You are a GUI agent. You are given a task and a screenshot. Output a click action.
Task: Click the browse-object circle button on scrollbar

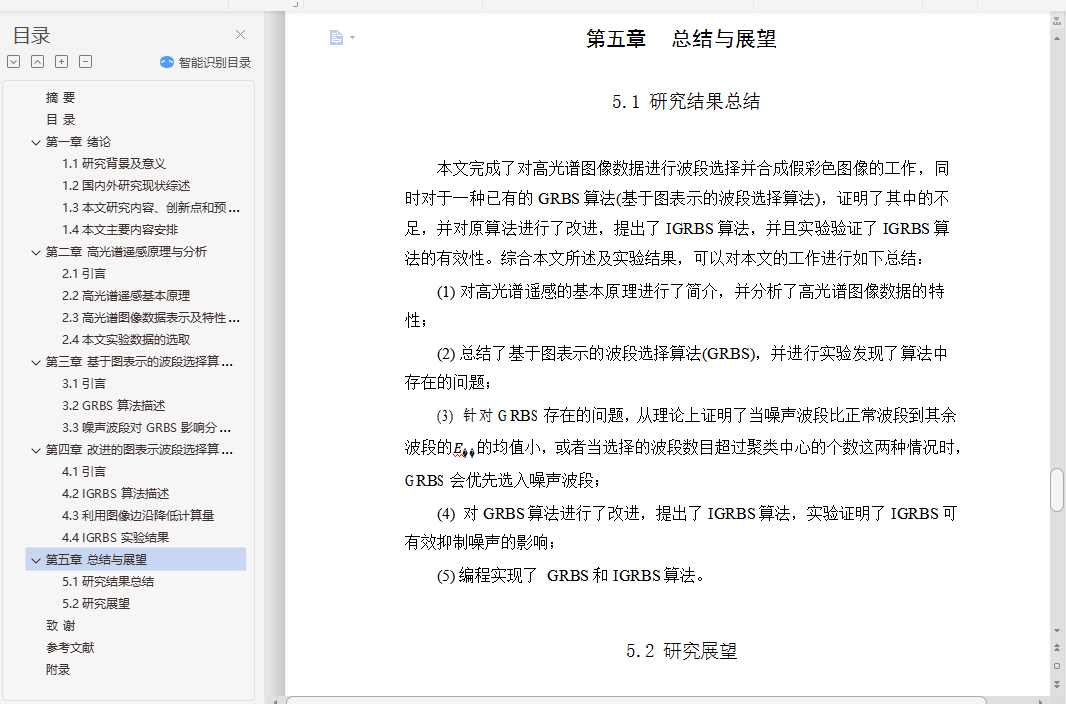[x=1056, y=666]
